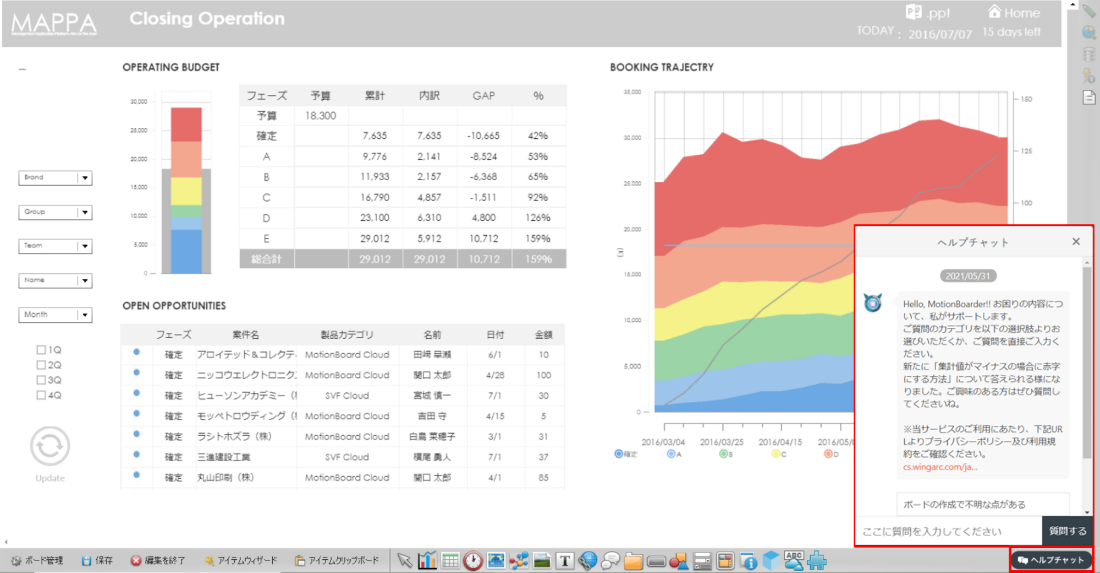Choose the text label 'T' tool
Viewport: 1100px width, 573px height.
[564, 561]
